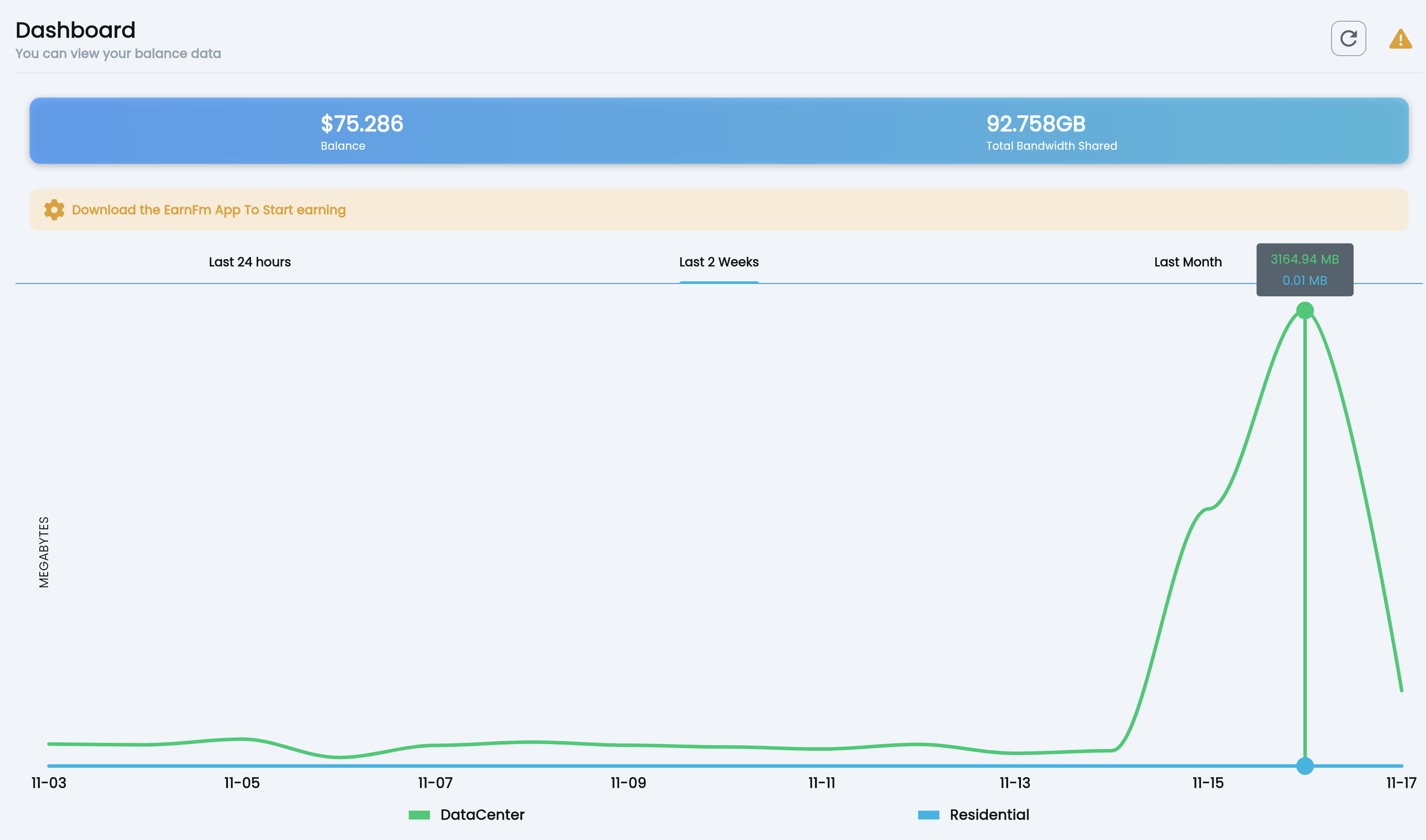The width and height of the screenshot is (1426, 840).
Task: Click the 11-03 x-axis date label
Action: (x=49, y=783)
